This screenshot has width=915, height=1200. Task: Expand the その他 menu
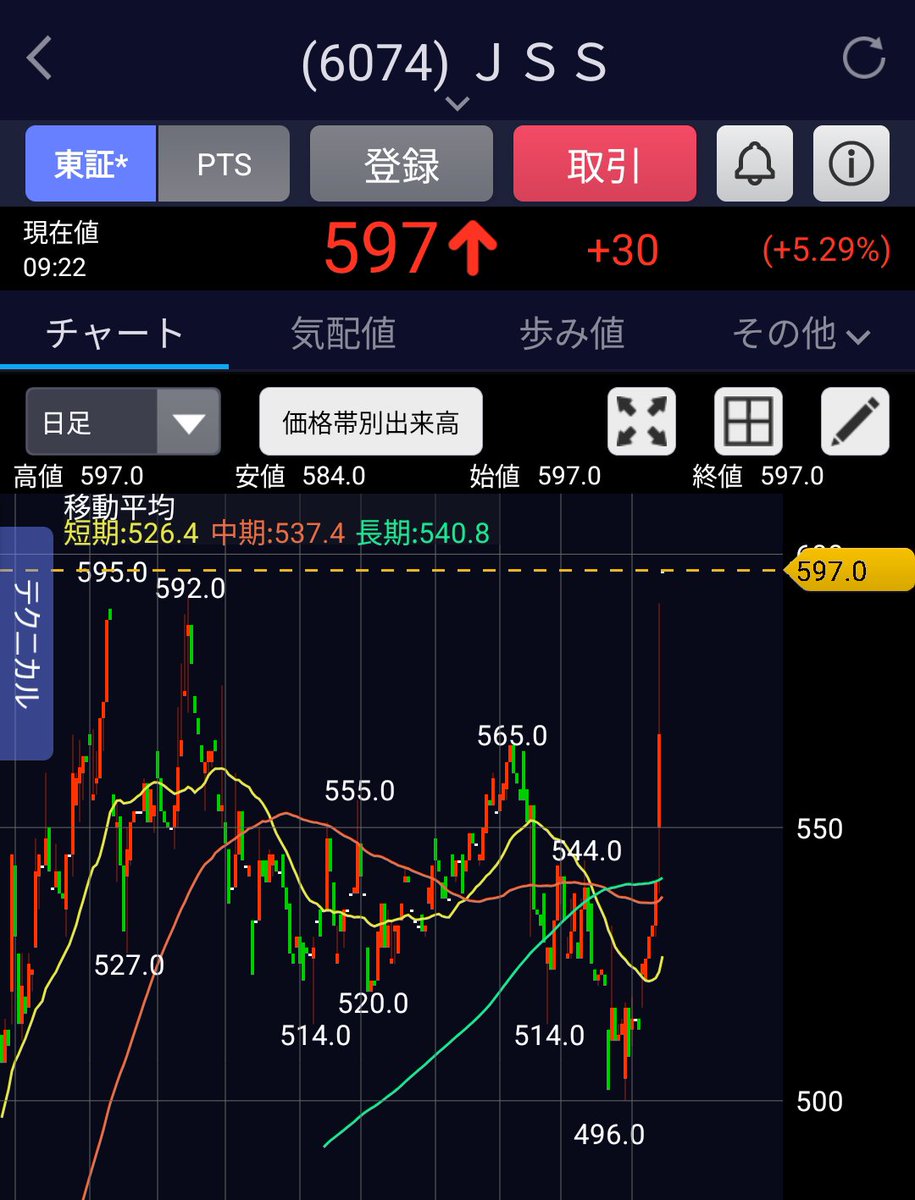800,333
